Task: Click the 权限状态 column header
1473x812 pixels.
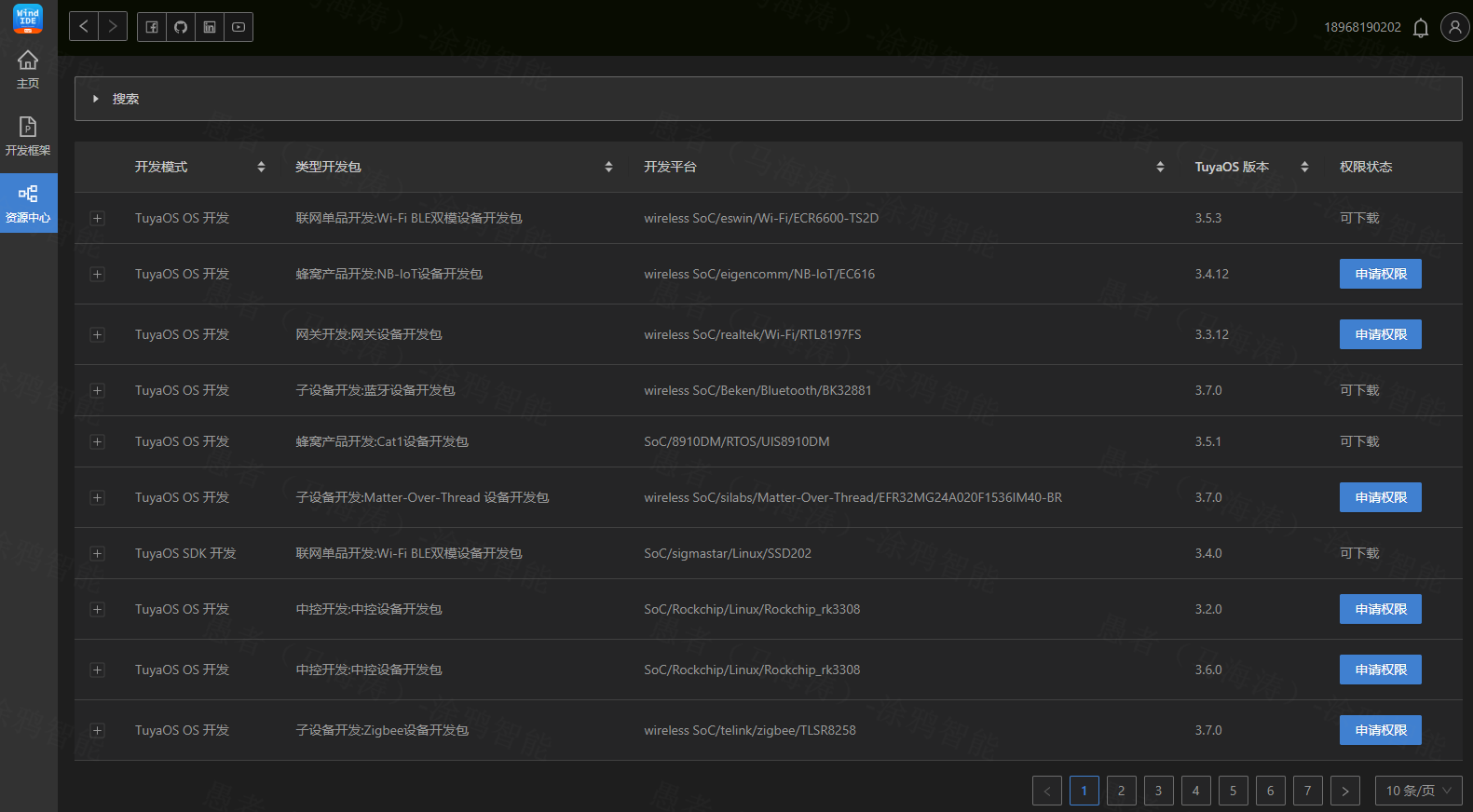Action: [x=1366, y=167]
